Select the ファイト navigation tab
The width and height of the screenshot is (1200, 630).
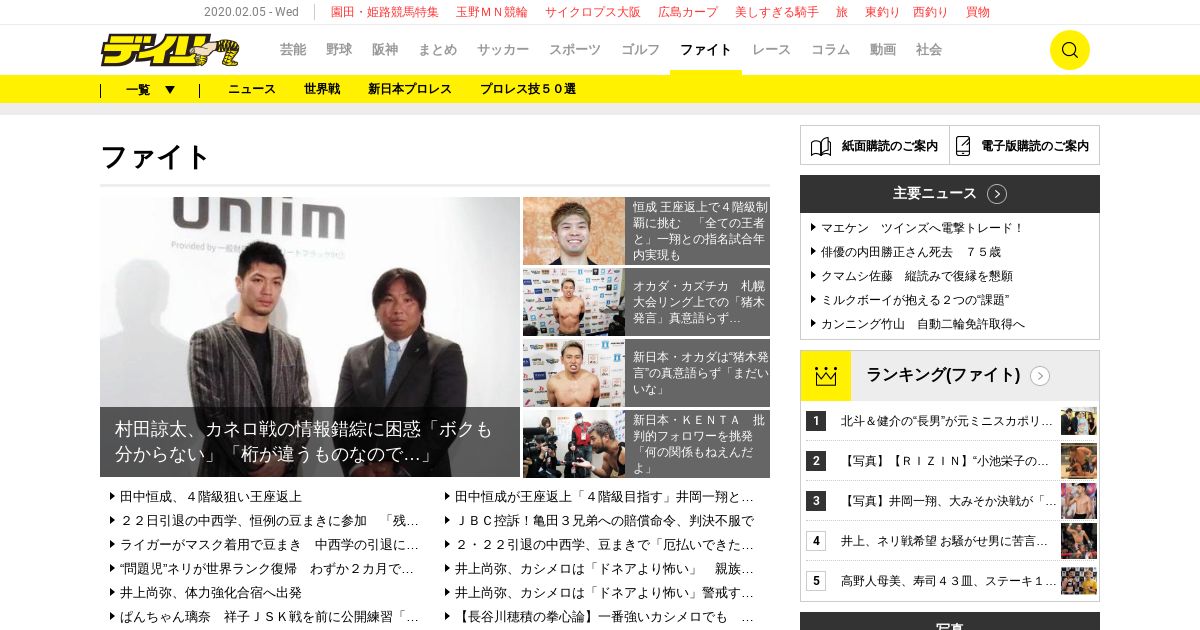tap(706, 49)
